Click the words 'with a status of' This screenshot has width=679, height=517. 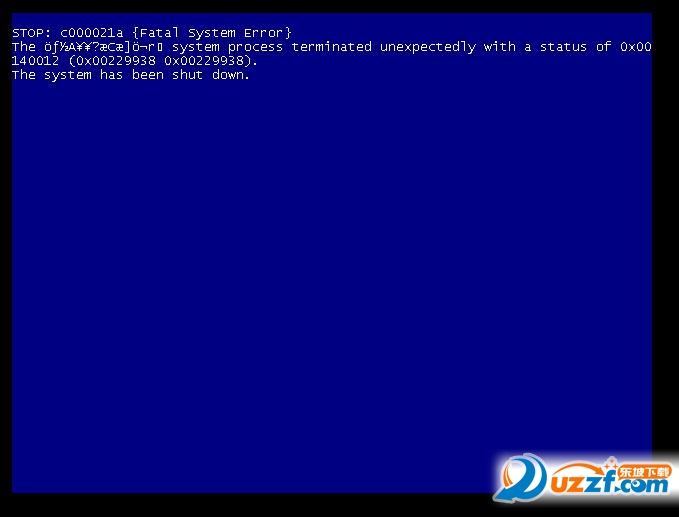click(548, 47)
